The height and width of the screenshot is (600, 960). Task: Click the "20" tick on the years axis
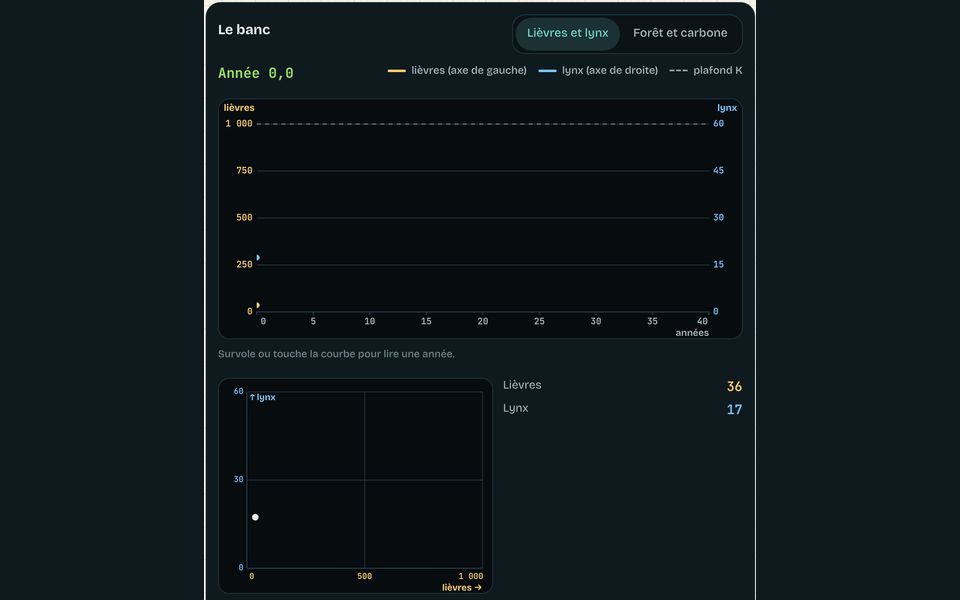483,321
